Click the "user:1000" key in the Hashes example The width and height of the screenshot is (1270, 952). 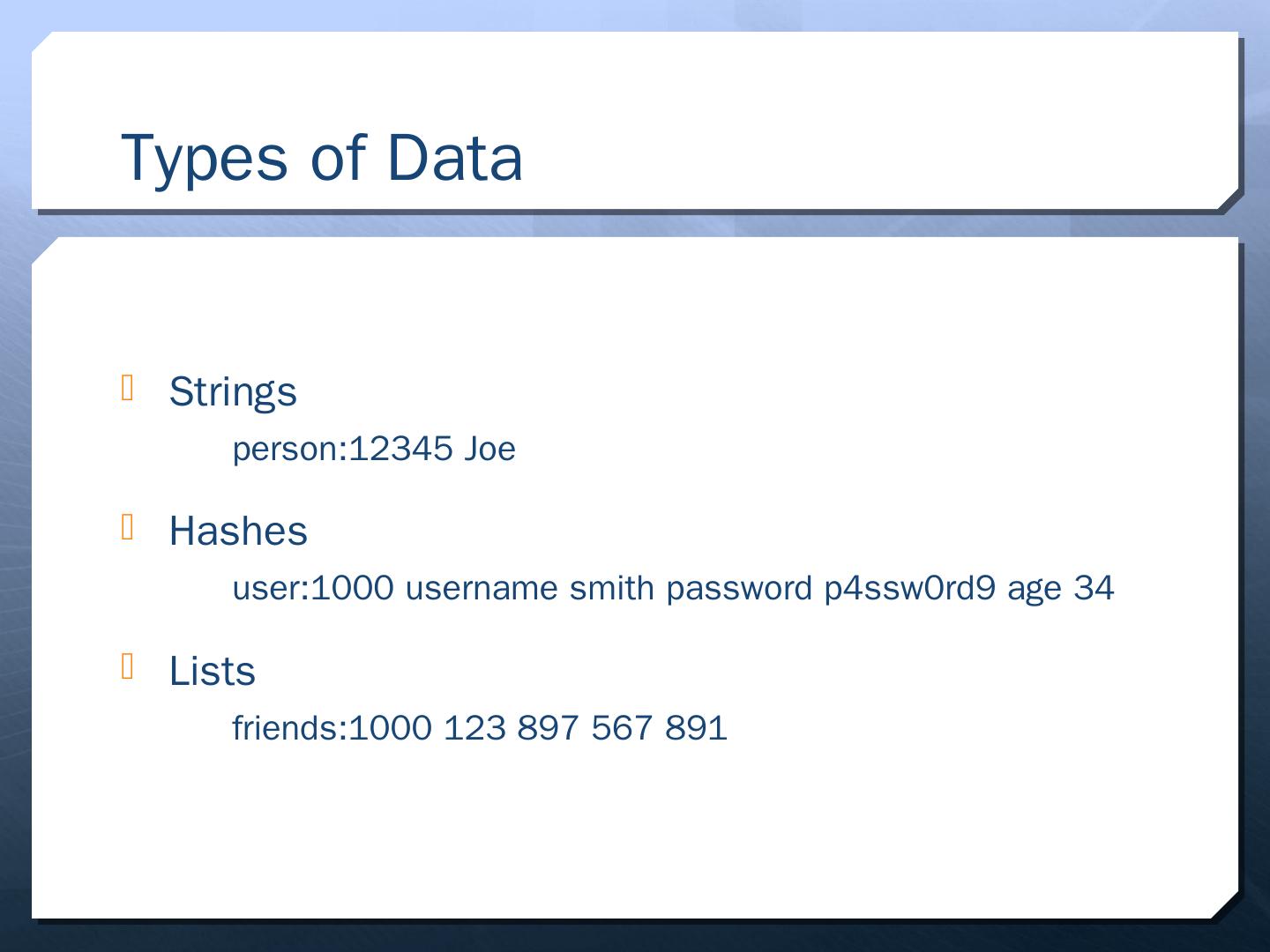point(313,588)
